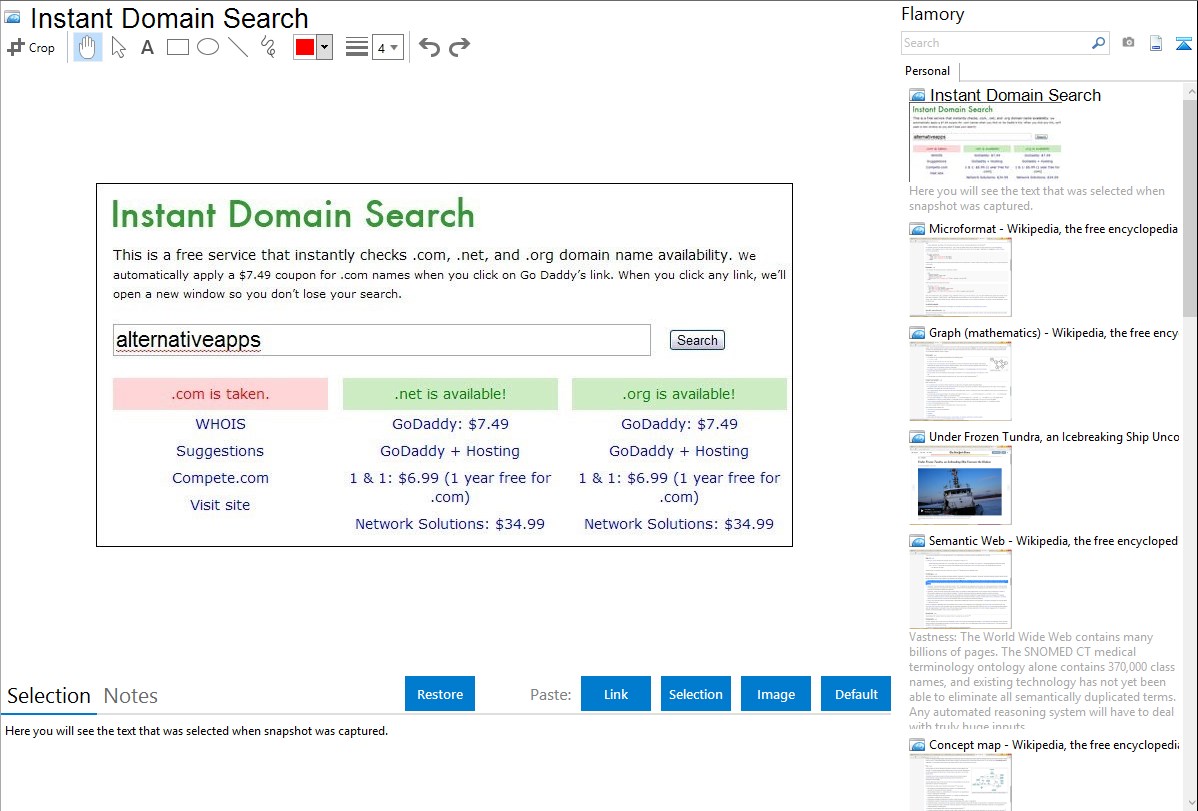Select the Crop tool

(31, 47)
